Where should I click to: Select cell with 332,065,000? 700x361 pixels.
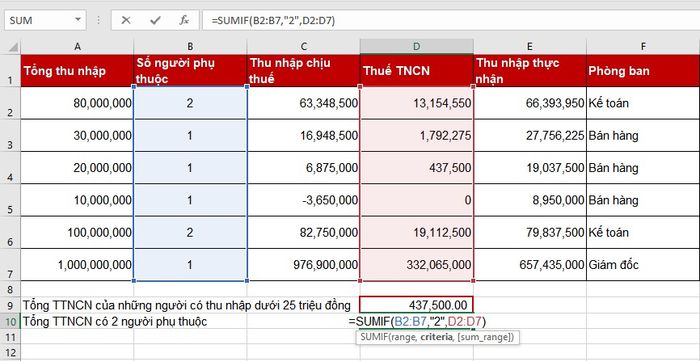click(417, 265)
